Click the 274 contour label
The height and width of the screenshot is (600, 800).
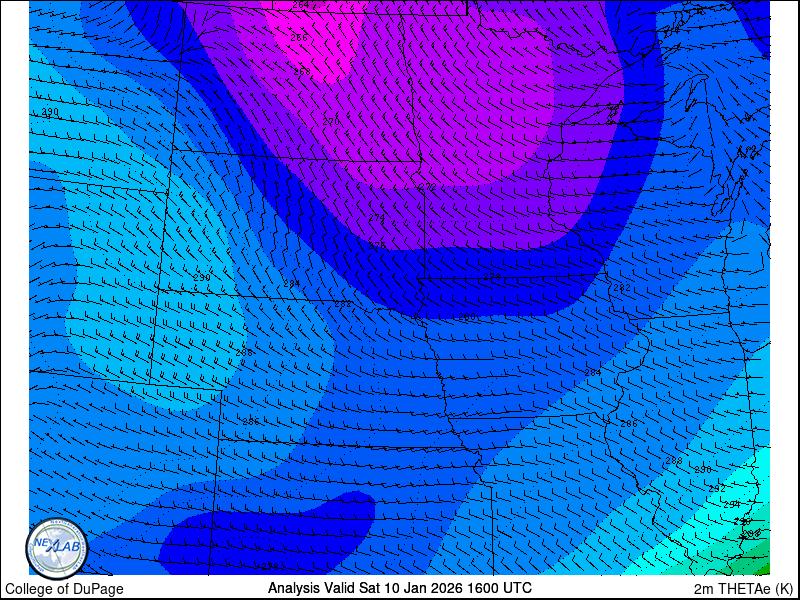[x=377, y=218]
